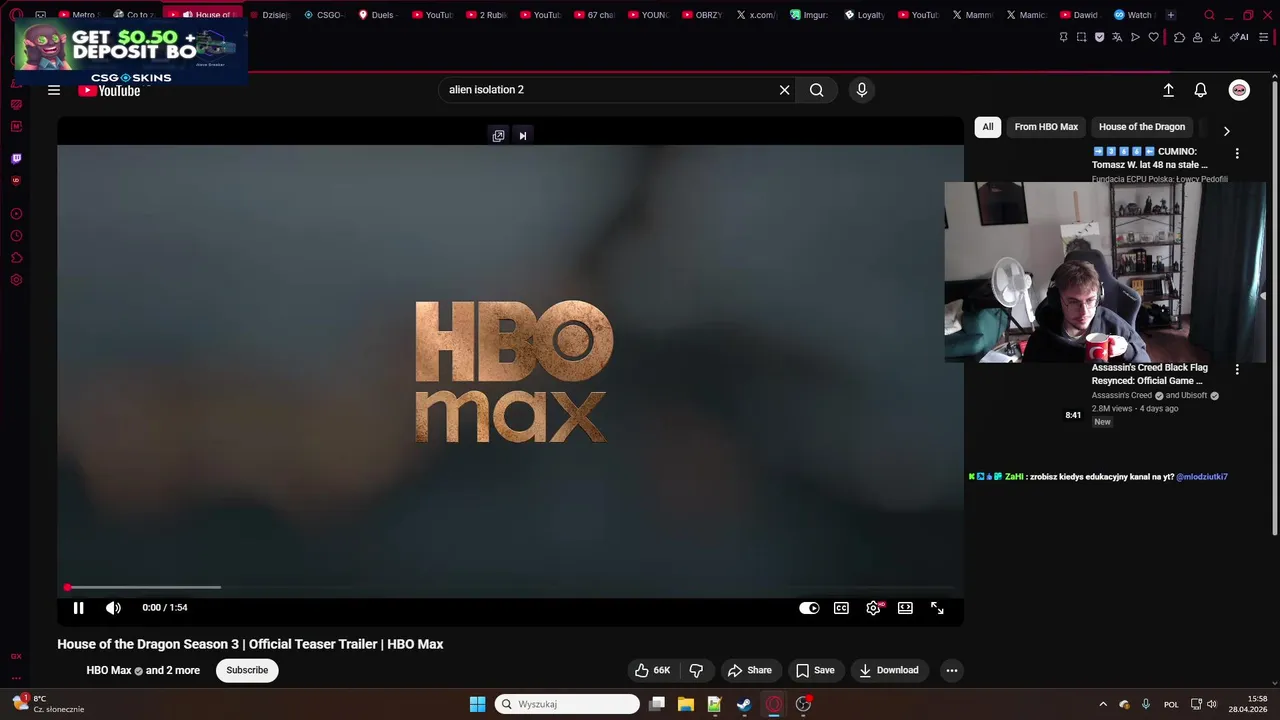
Task: Open a new browser tab with plus
Action: click(1171, 15)
